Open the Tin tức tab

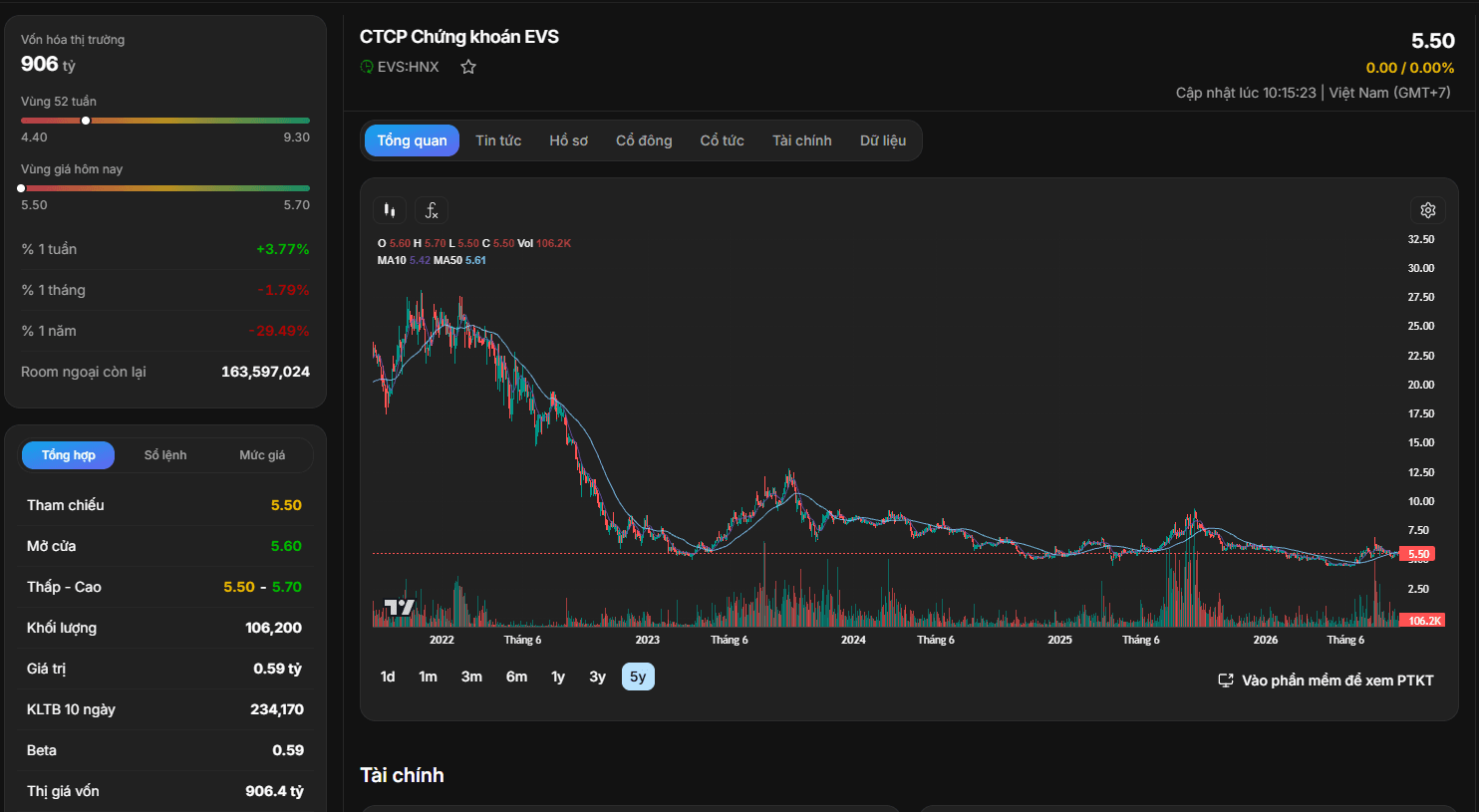pos(498,140)
